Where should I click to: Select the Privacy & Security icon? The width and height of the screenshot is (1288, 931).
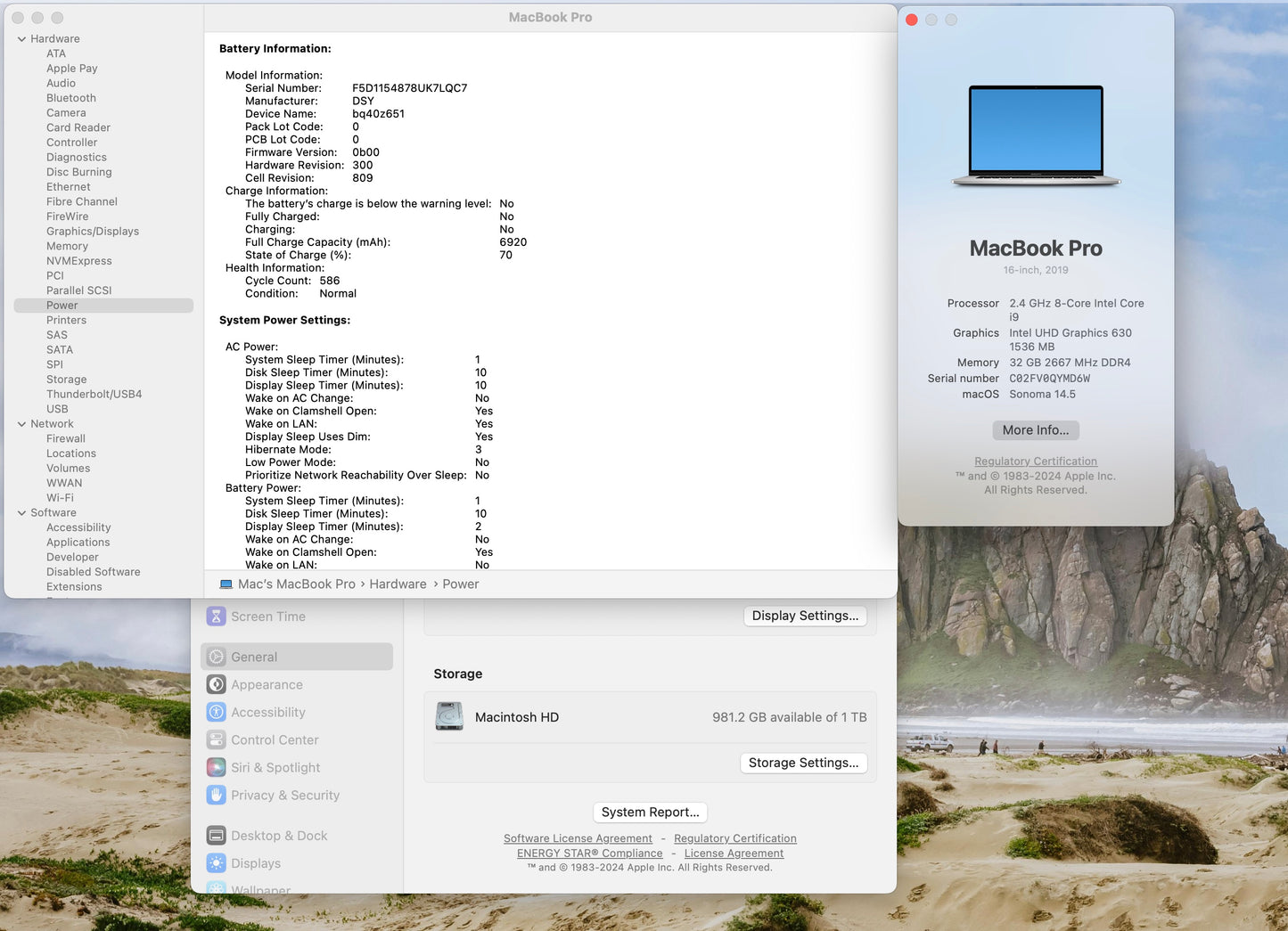click(x=216, y=795)
